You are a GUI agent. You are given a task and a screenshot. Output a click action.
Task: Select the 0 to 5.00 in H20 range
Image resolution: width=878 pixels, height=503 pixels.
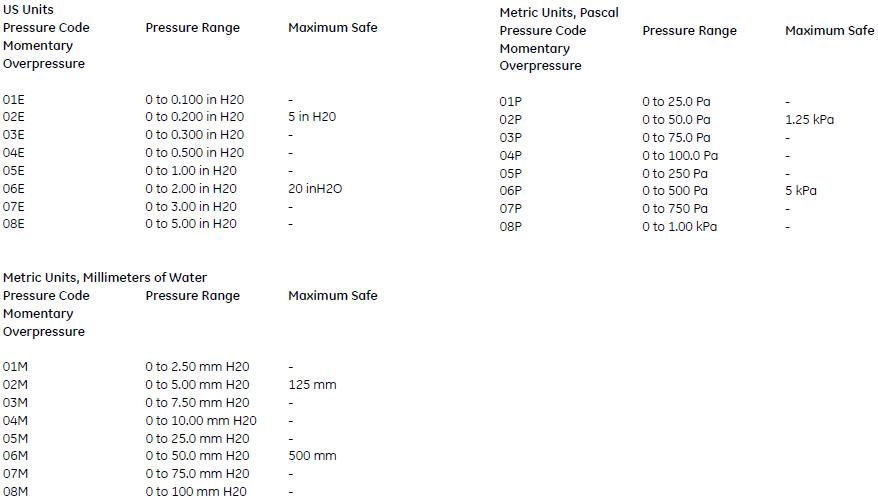coord(191,224)
